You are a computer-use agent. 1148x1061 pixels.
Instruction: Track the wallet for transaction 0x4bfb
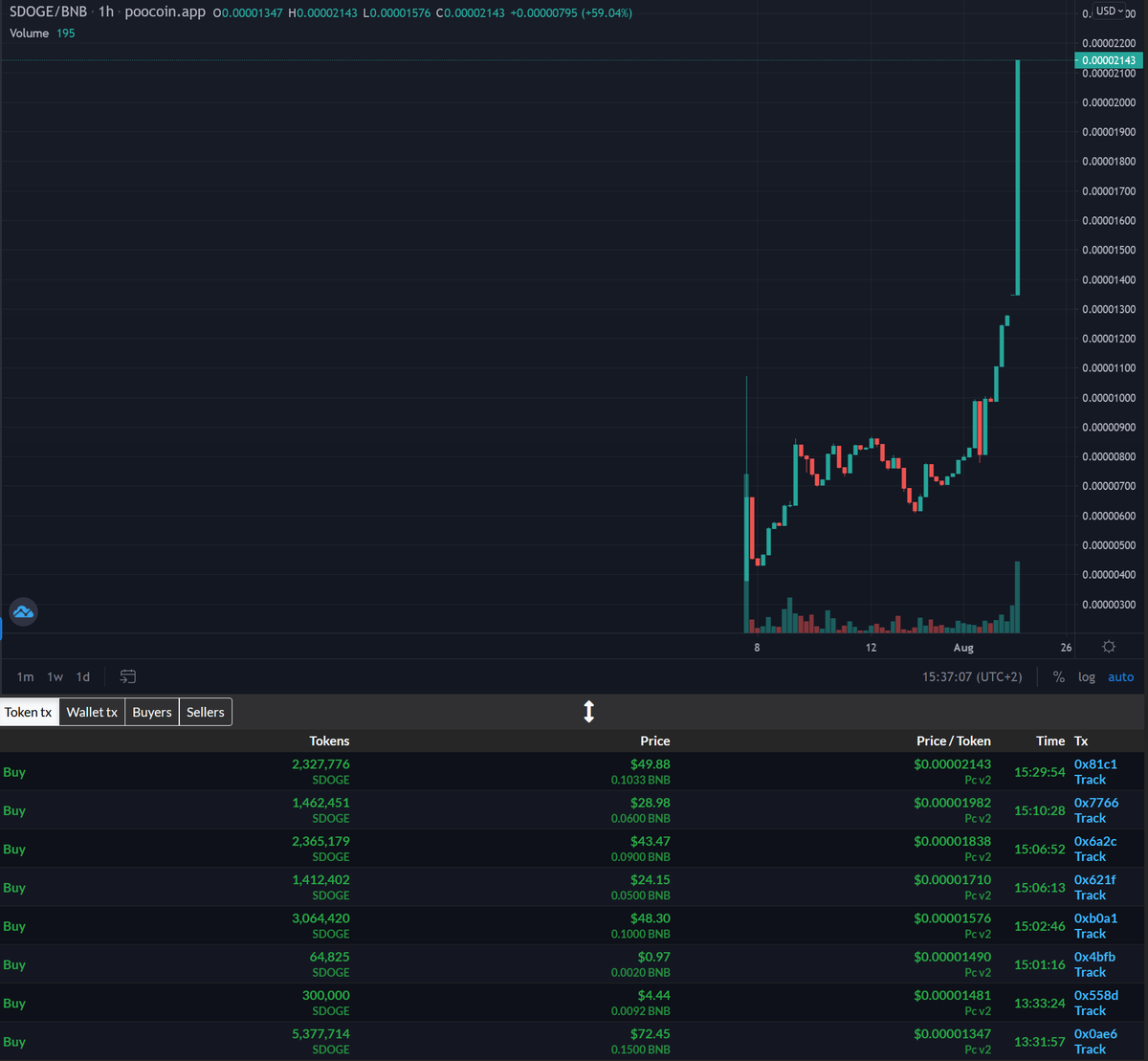tap(1090, 971)
